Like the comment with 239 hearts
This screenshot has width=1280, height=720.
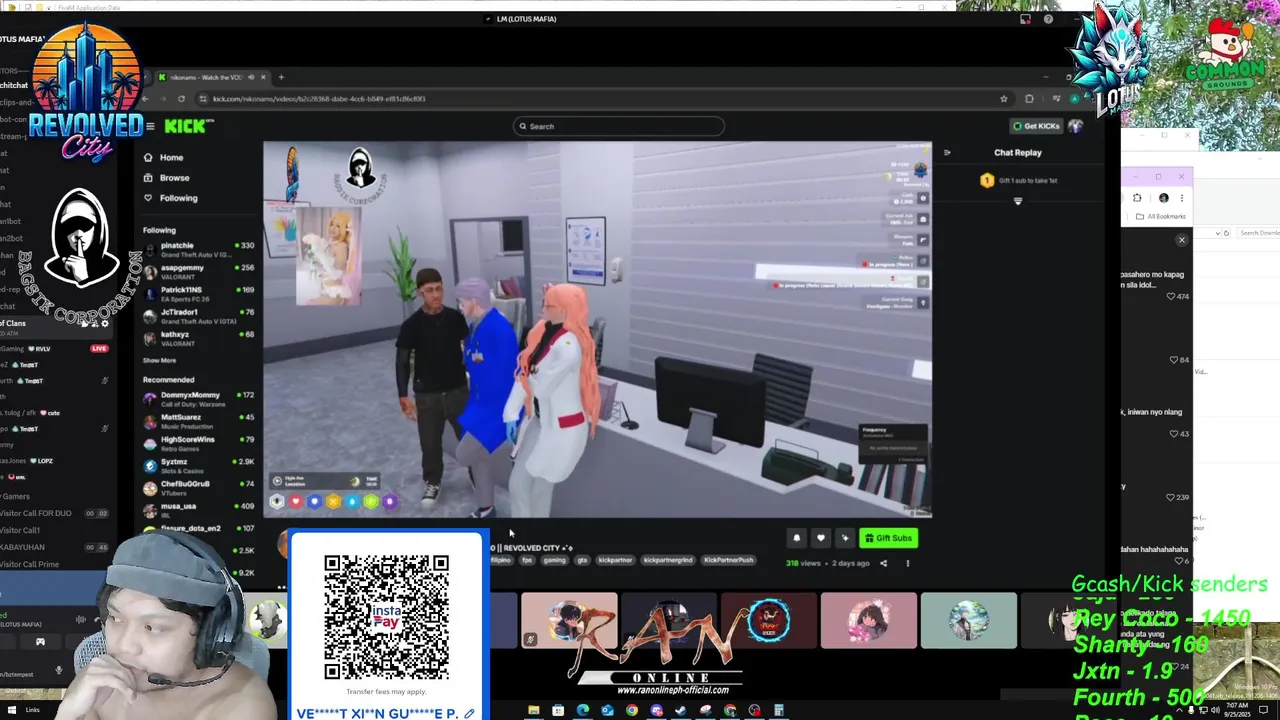click(x=1171, y=497)
